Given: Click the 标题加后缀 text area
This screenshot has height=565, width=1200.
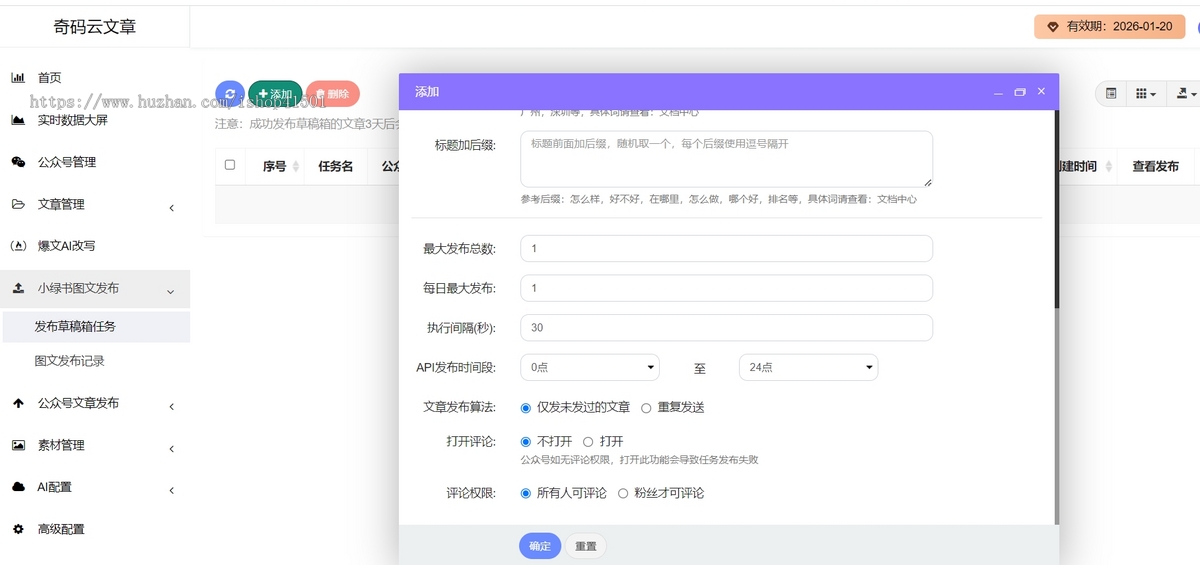Looking at the screenshot, I should tap(726, 158).
